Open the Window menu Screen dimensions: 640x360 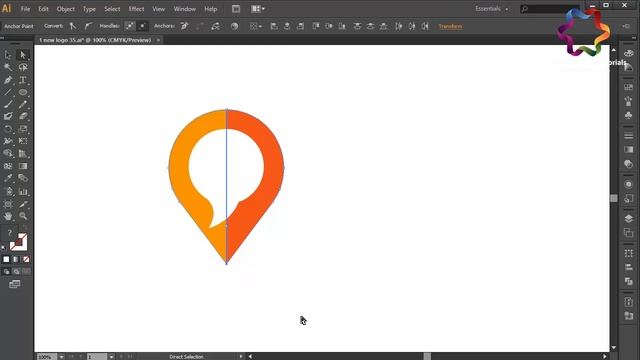(x=184, y=9)
